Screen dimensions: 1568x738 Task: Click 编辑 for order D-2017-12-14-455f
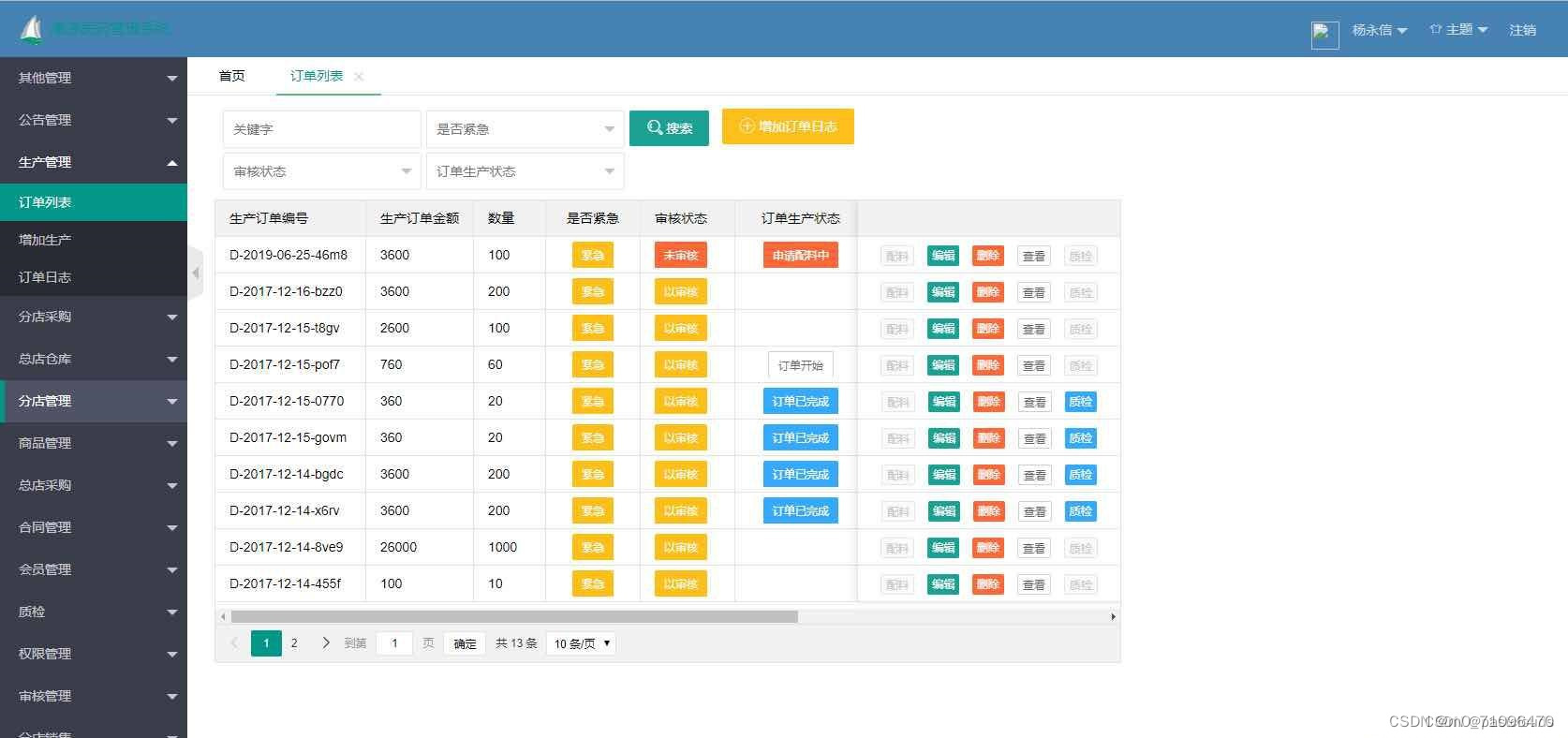pyautogui.click(x=942, y=584)
